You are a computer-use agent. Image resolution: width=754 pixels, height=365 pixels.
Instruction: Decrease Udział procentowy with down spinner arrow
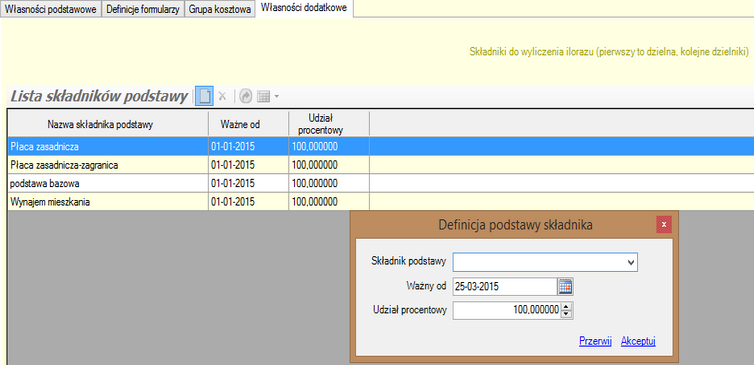click(x=566, y=314)
